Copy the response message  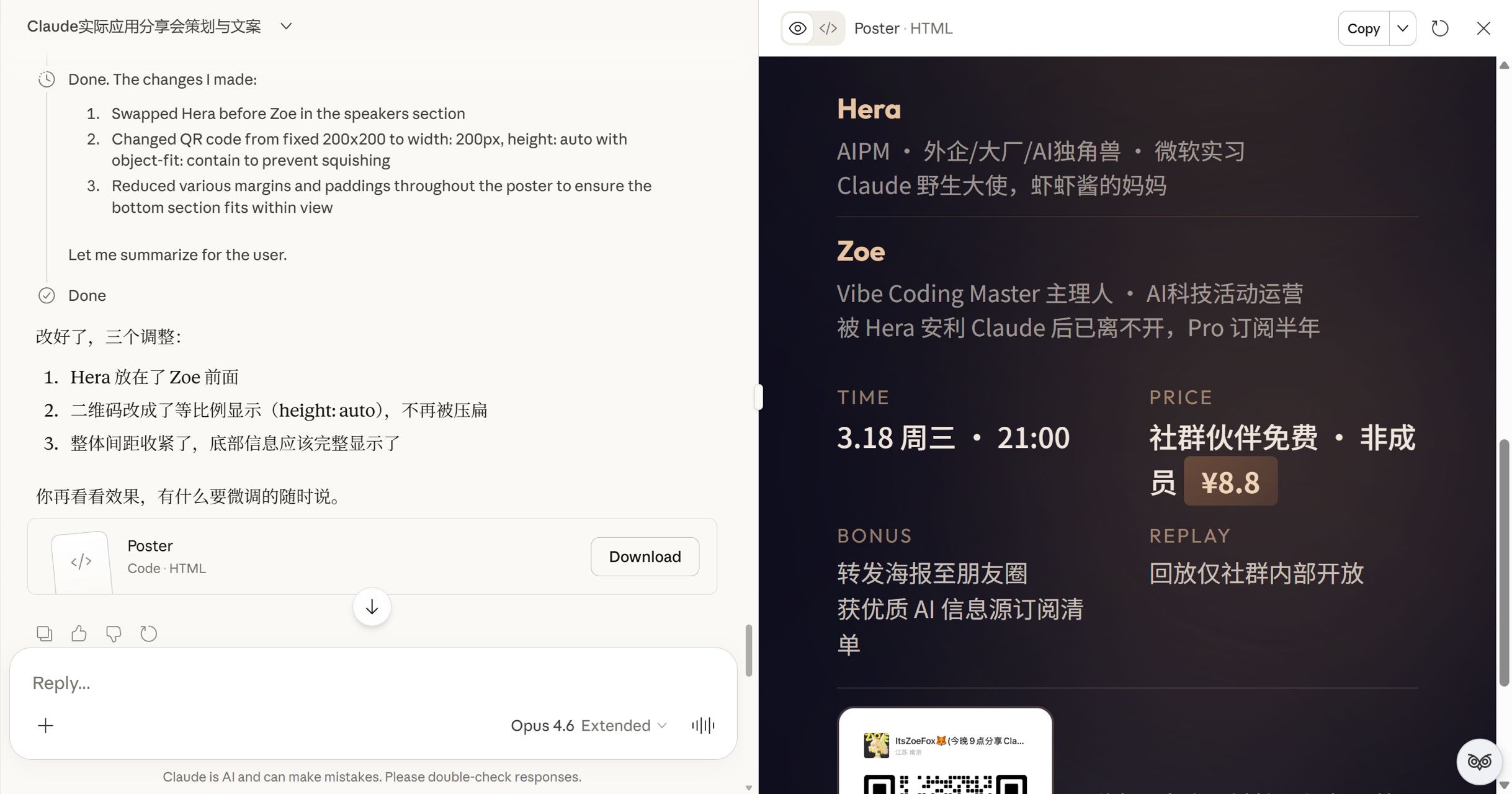point(45,633)
